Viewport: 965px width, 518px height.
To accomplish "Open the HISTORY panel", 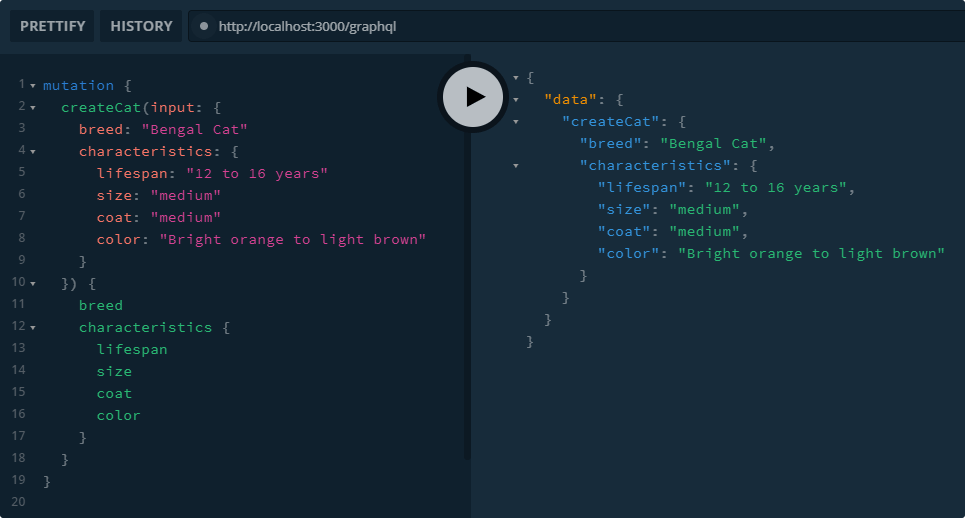I will [x=141, y=26].
